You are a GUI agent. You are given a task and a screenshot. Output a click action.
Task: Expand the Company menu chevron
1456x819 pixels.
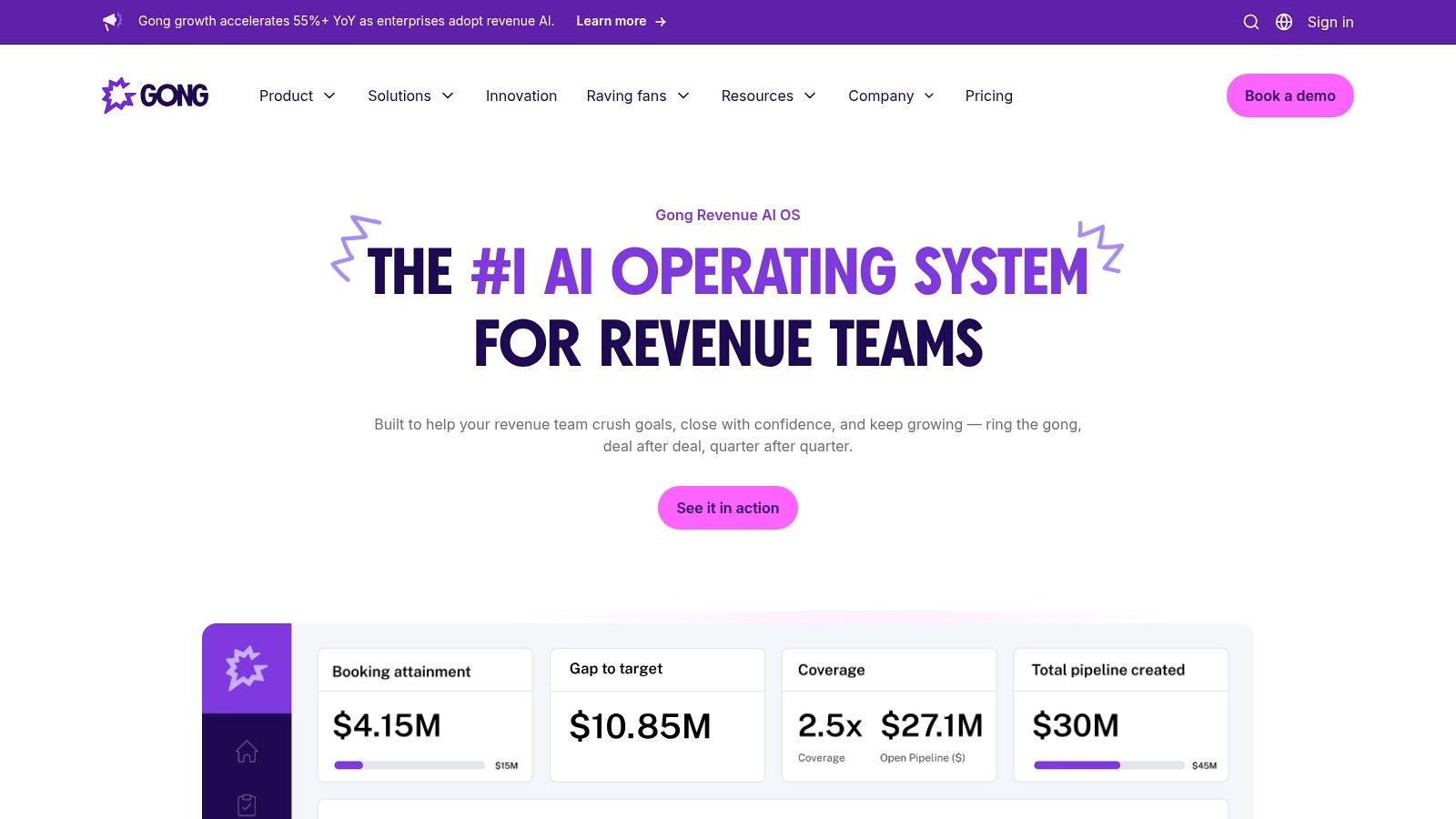tap(929, 96)
